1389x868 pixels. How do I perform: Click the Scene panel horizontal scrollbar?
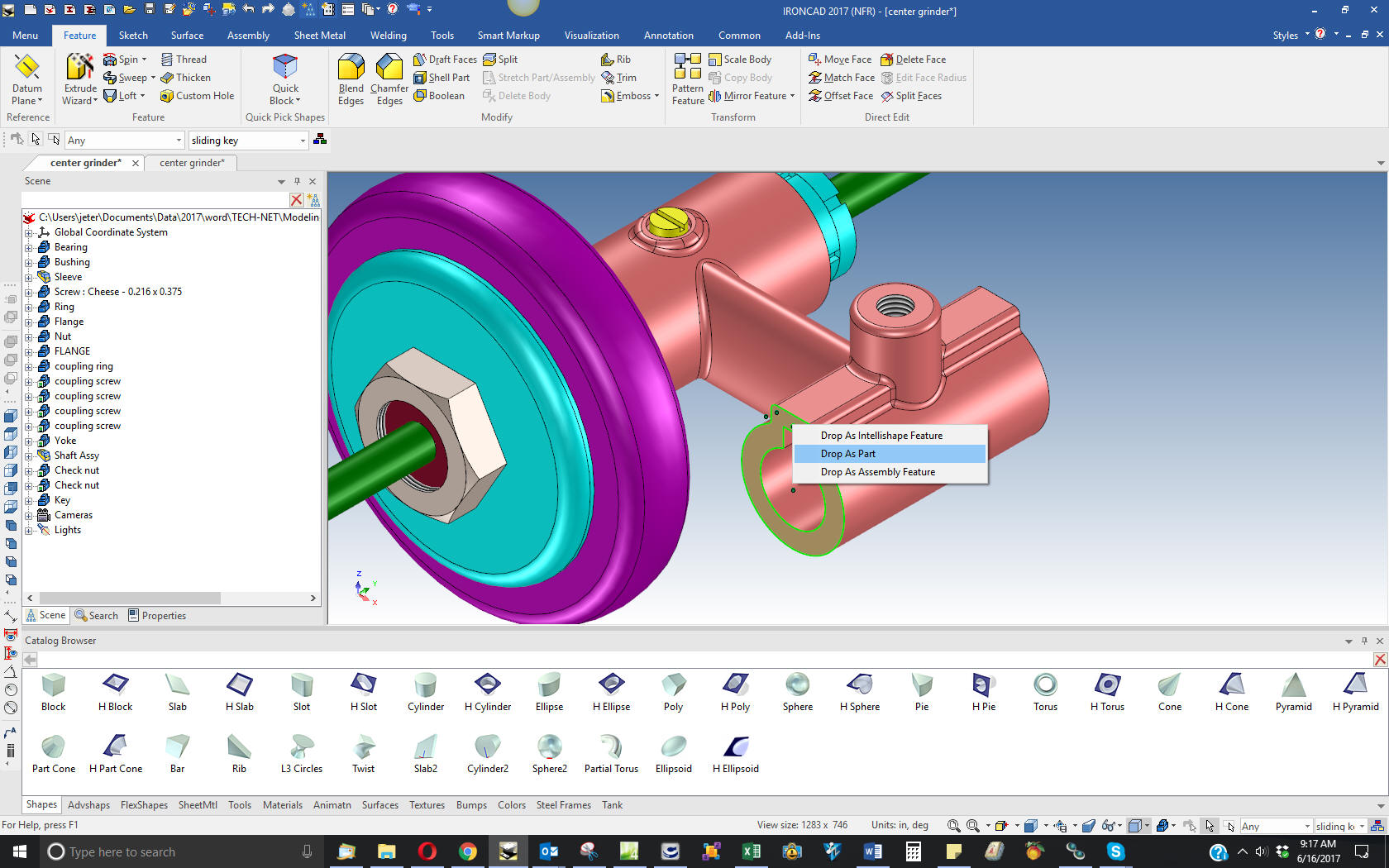[130, 598]
